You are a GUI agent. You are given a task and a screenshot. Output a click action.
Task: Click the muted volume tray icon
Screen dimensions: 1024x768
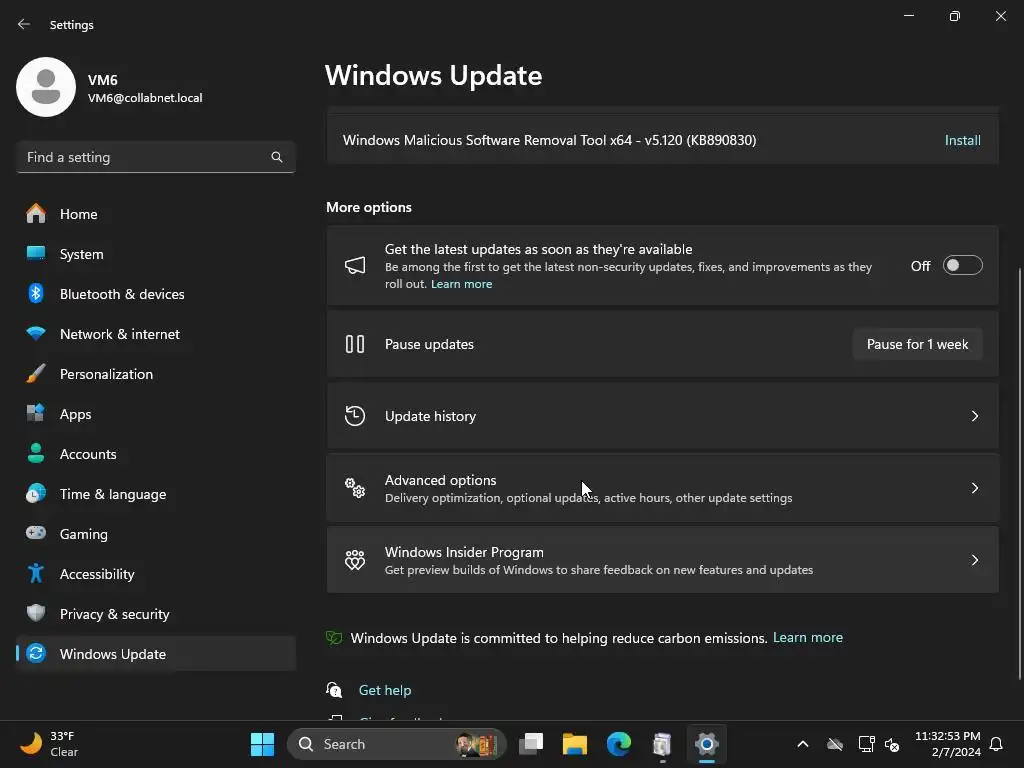892,744
